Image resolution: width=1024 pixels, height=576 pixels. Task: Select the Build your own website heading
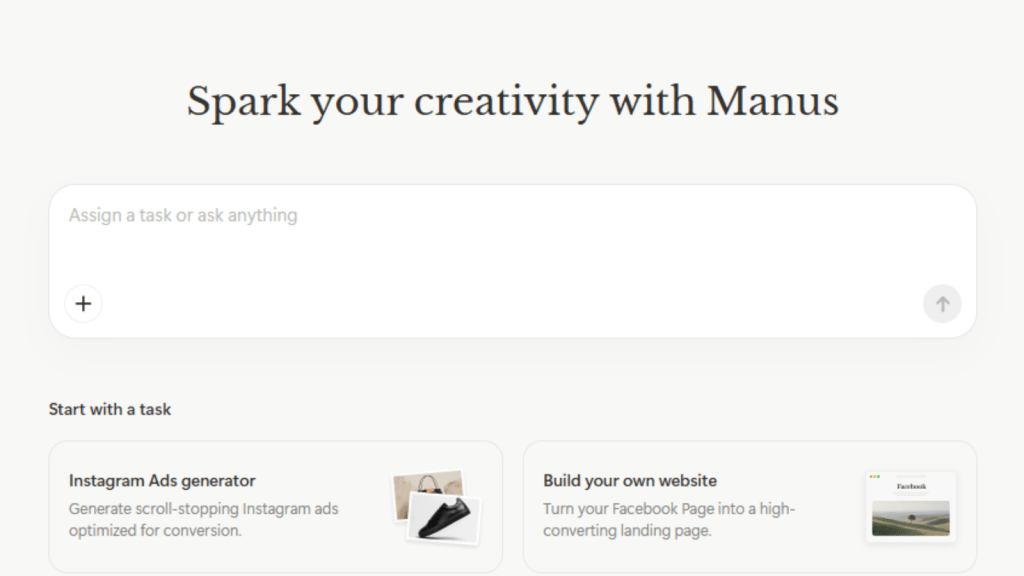(629, 481)
